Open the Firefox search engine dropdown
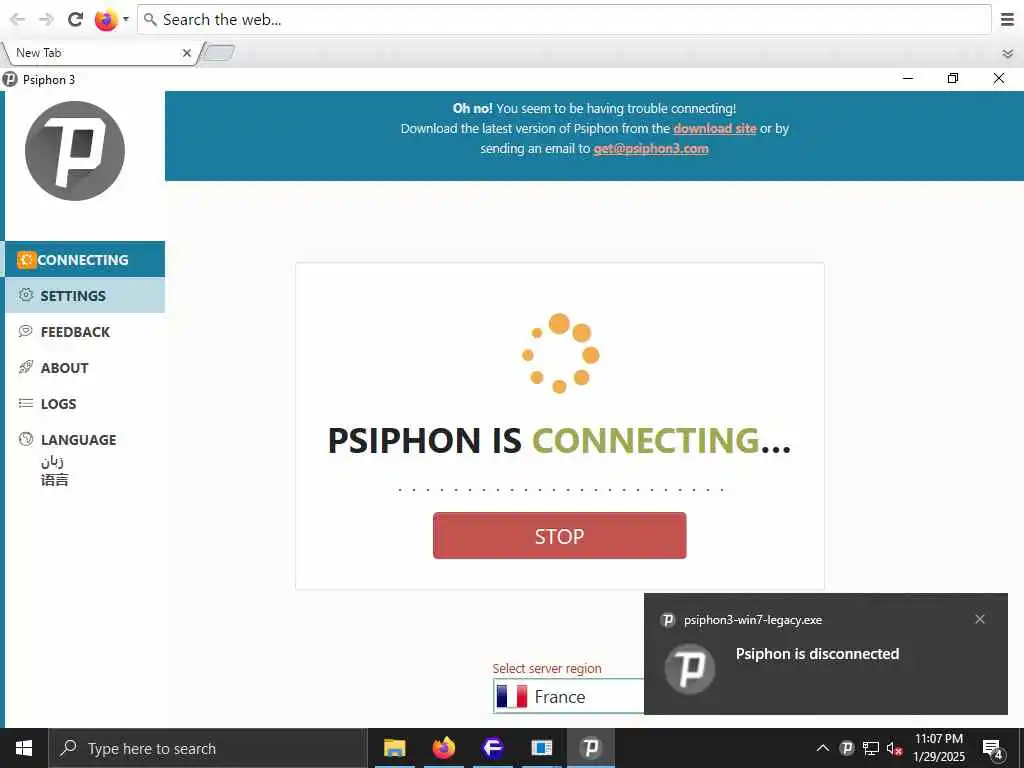 112,20
